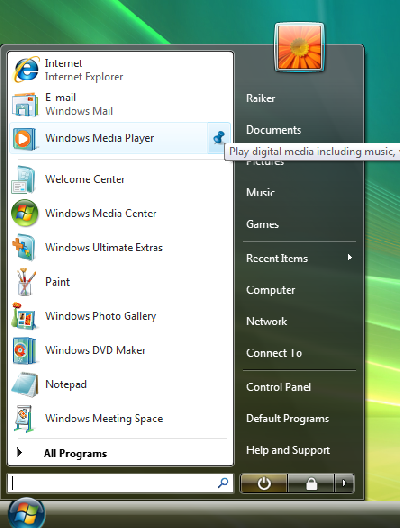Expand All Programs list
The height and width of the screenshot is (528, 400).
coord(75,453)
